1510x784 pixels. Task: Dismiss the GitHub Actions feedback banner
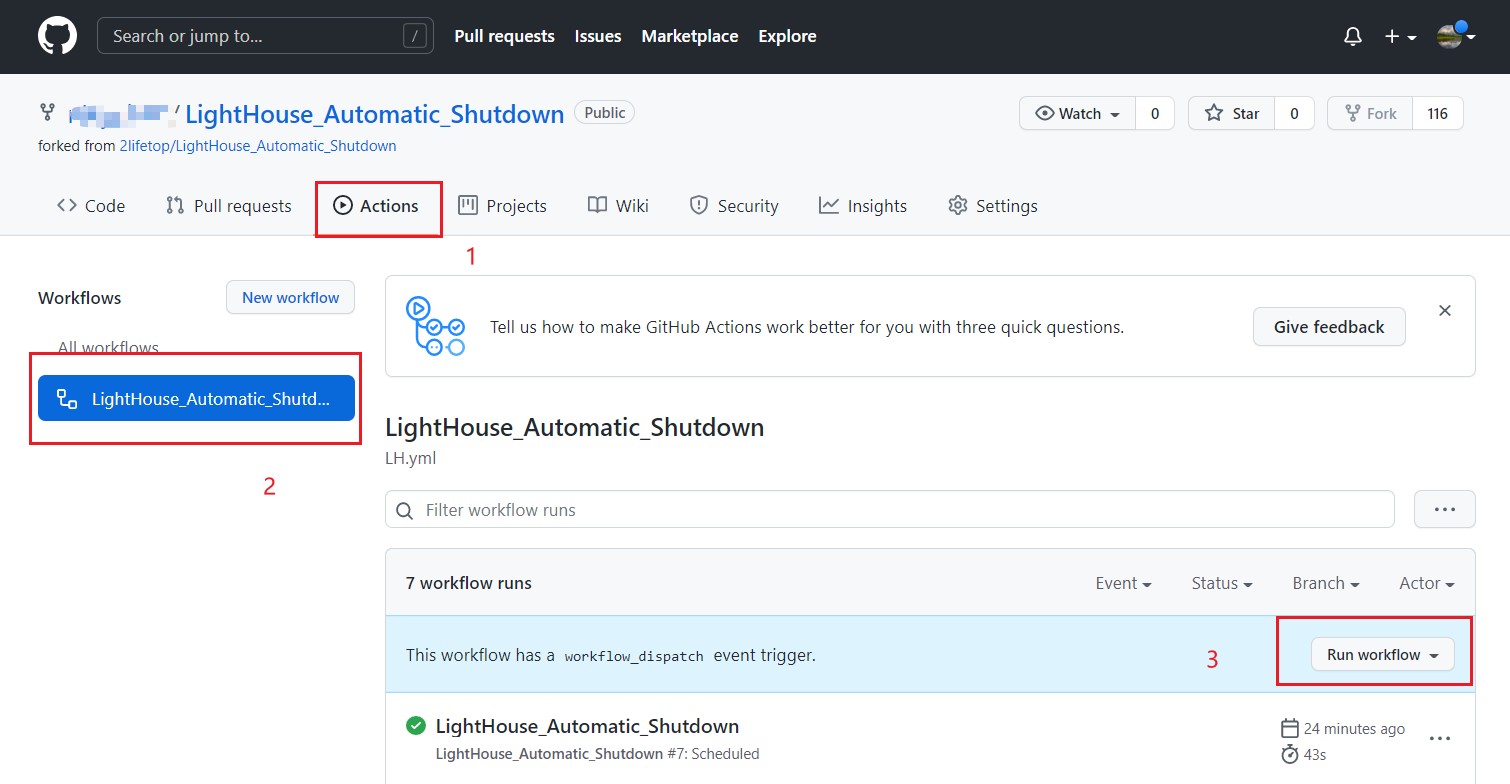click(1445, 311)
